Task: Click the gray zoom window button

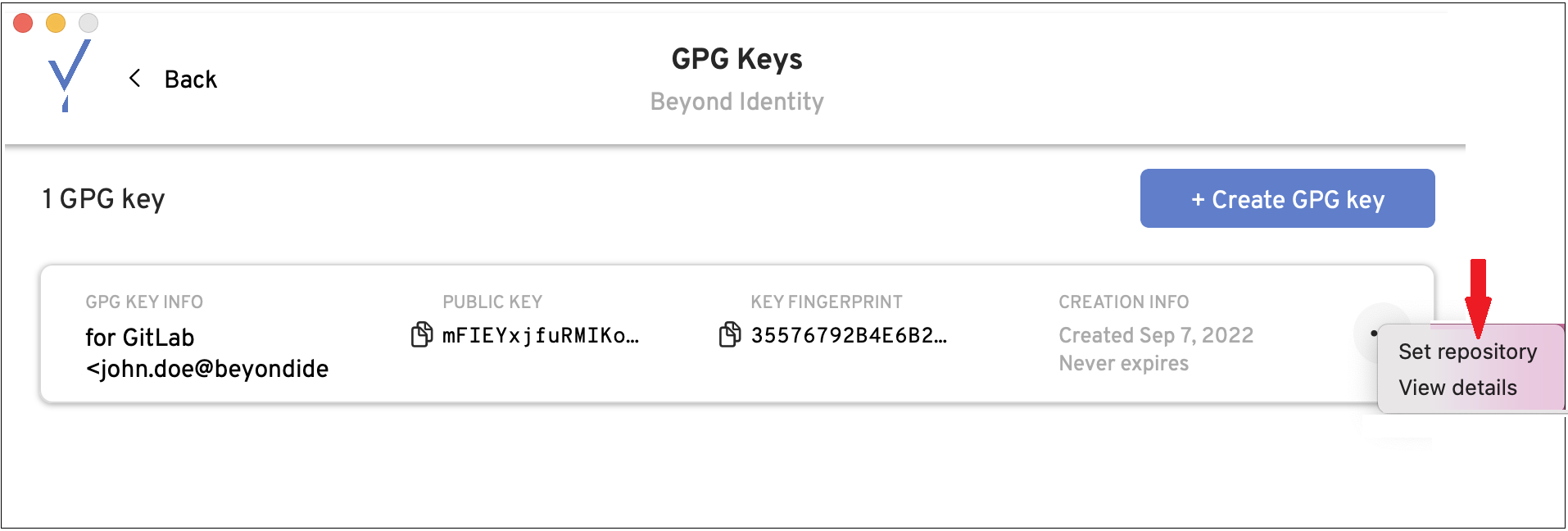Action: (x=88, y=23)
